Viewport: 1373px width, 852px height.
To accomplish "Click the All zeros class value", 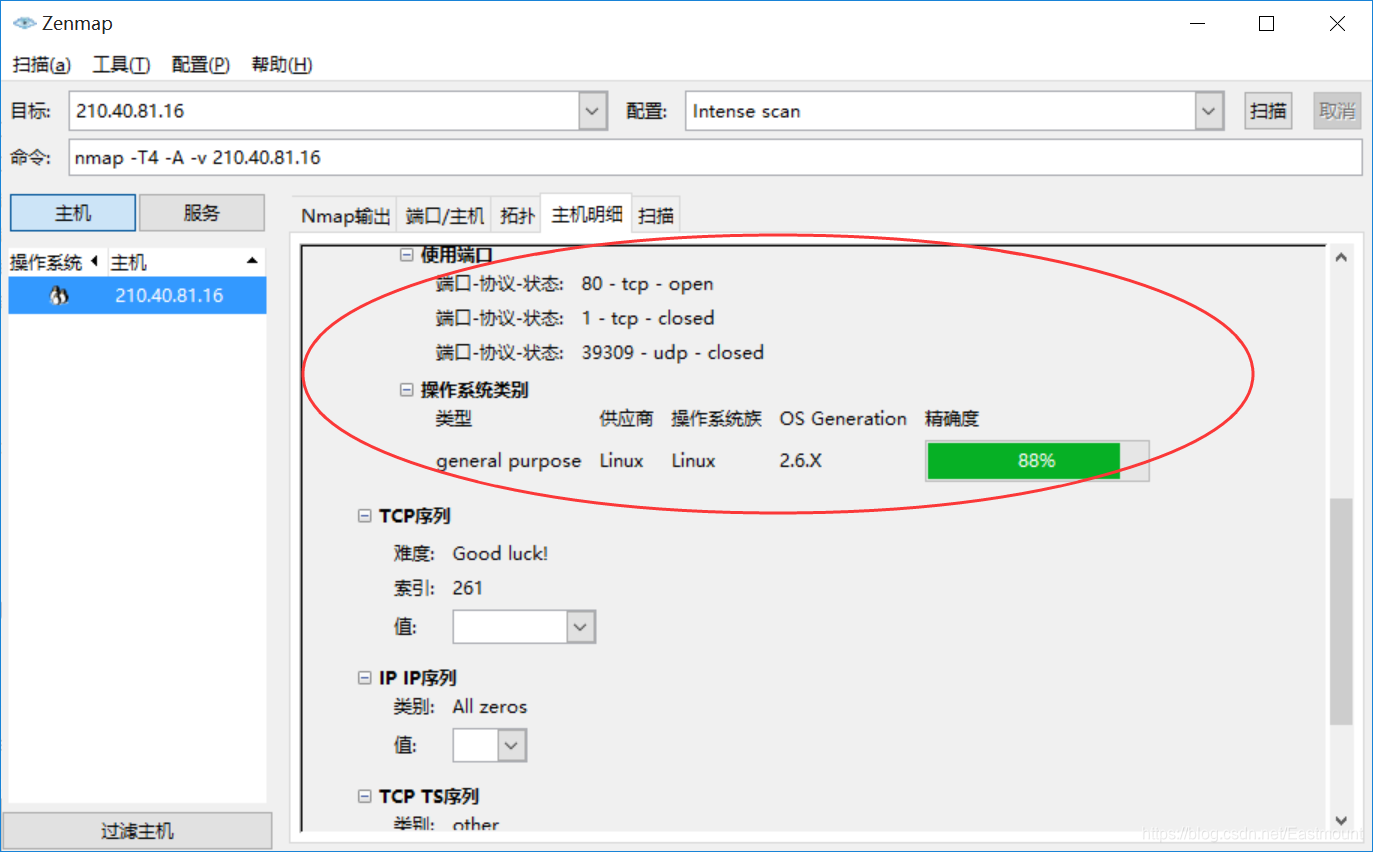I will (489, 707).
